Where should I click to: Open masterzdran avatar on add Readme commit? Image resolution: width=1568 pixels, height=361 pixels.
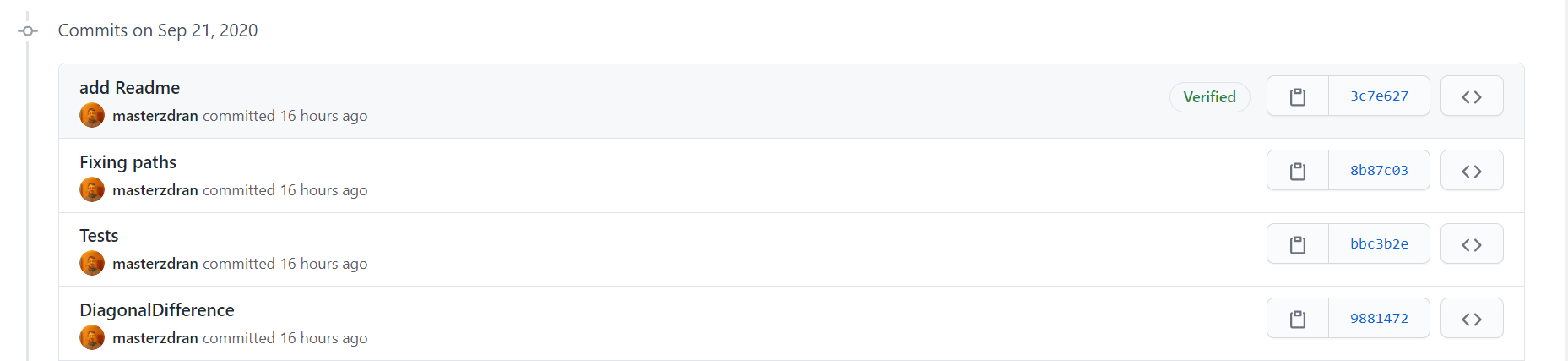coord(92,115)
